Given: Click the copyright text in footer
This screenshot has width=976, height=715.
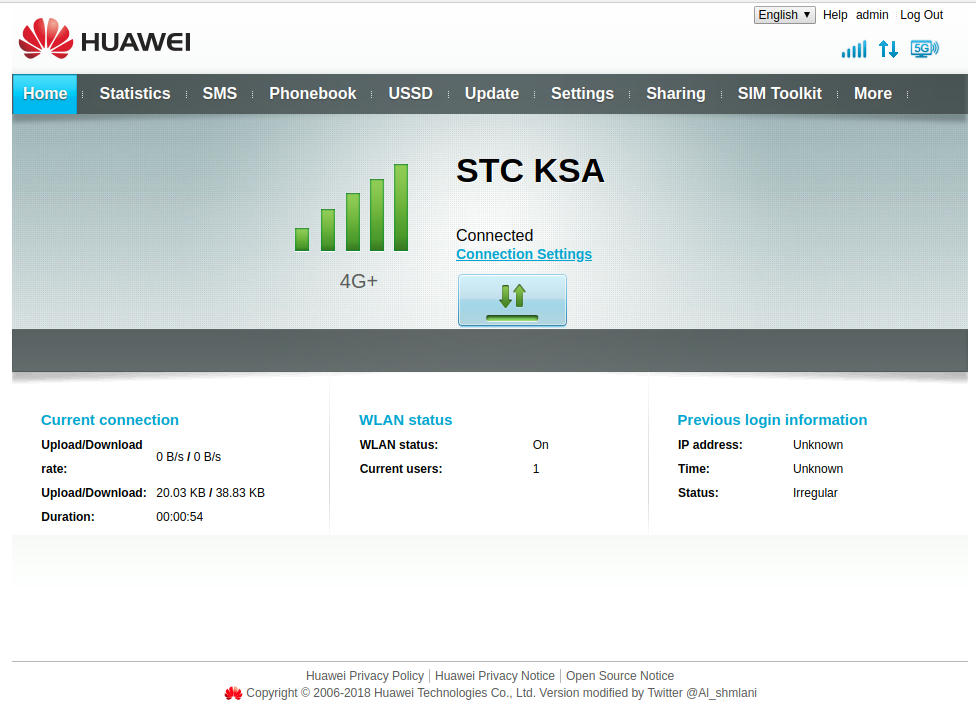Looking at the screenshot, I should (501, 693).
